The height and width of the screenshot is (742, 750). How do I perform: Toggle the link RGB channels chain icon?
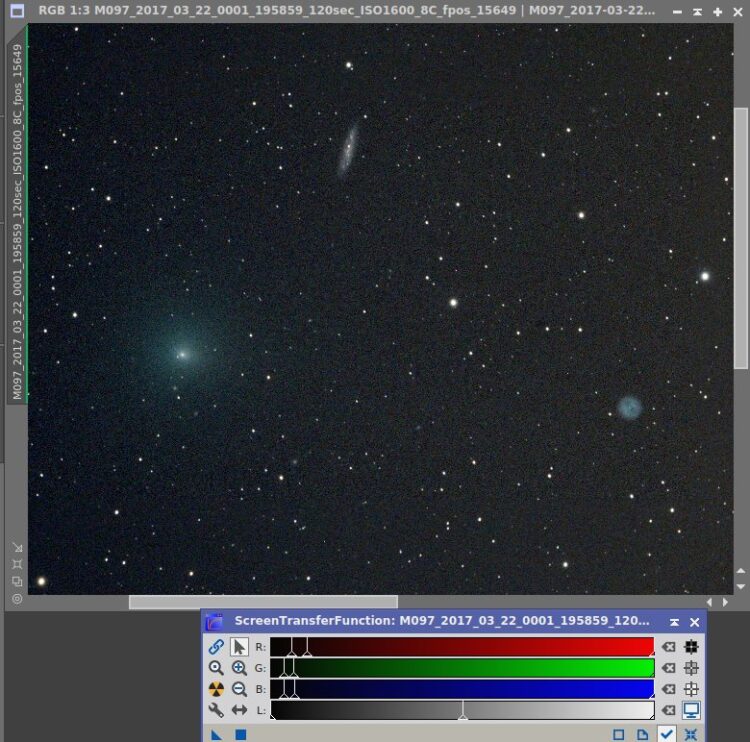(216, 646)
